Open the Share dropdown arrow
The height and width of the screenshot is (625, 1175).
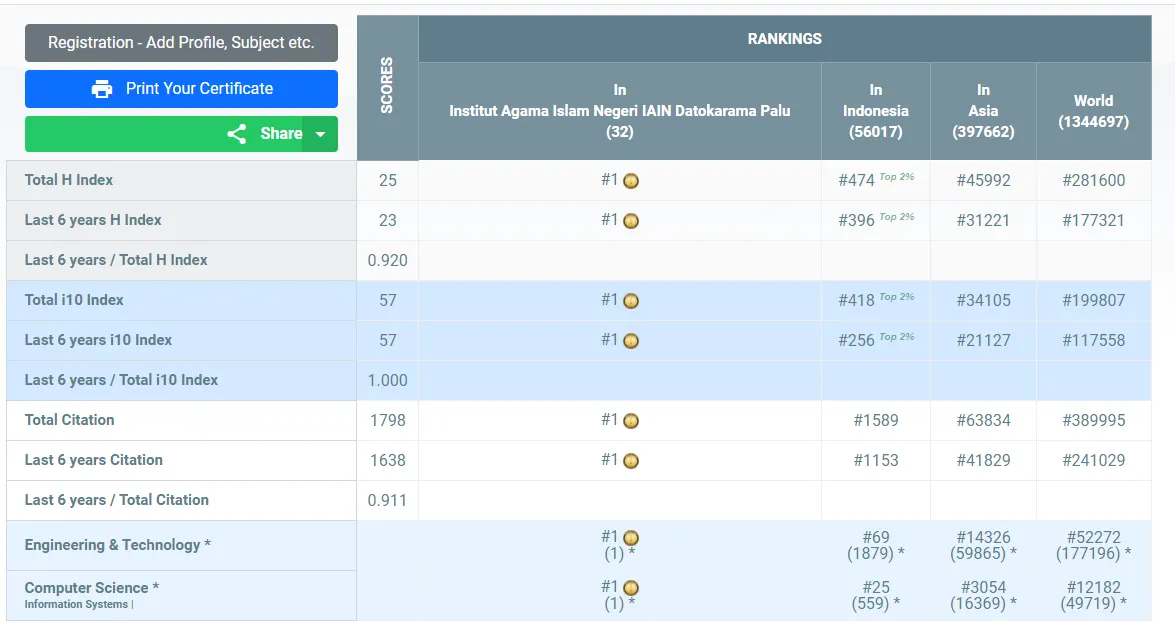coord(320,134)
